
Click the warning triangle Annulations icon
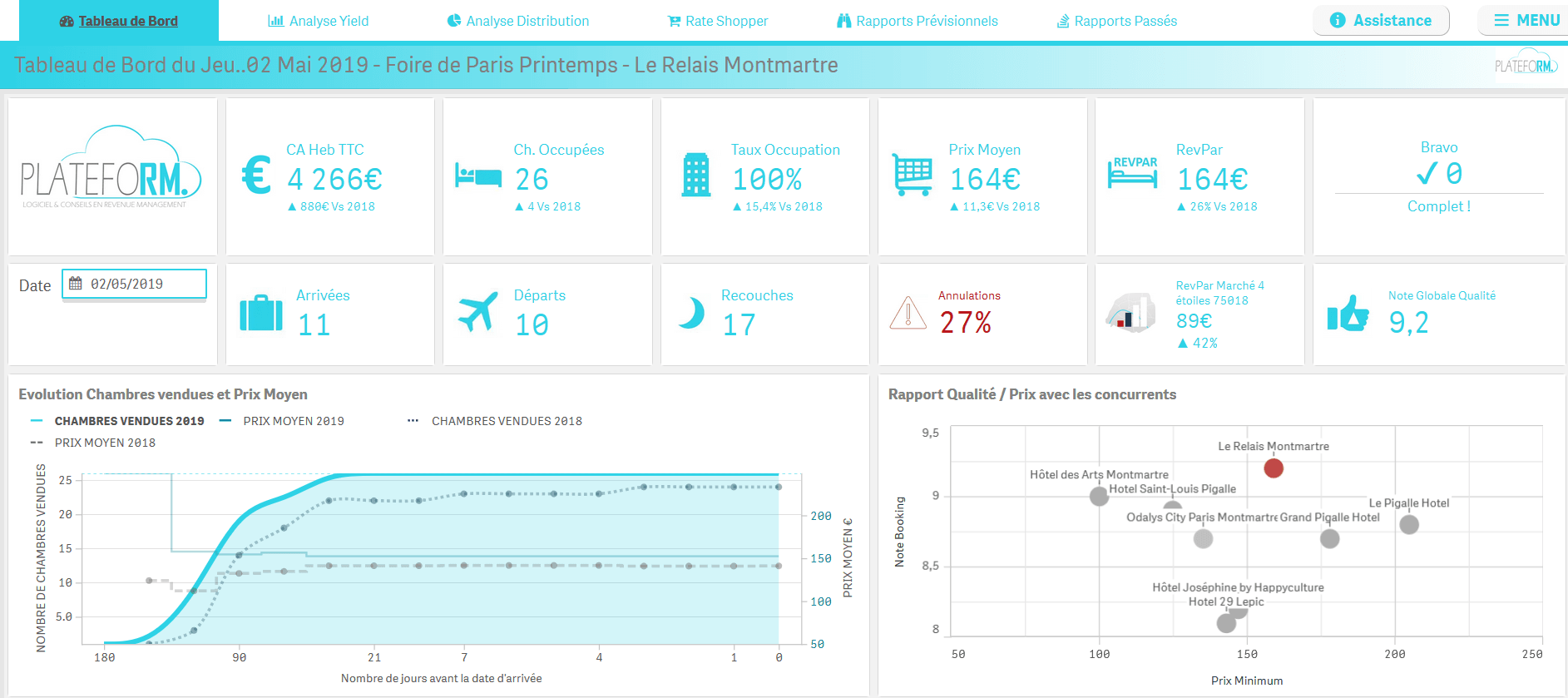908,314
